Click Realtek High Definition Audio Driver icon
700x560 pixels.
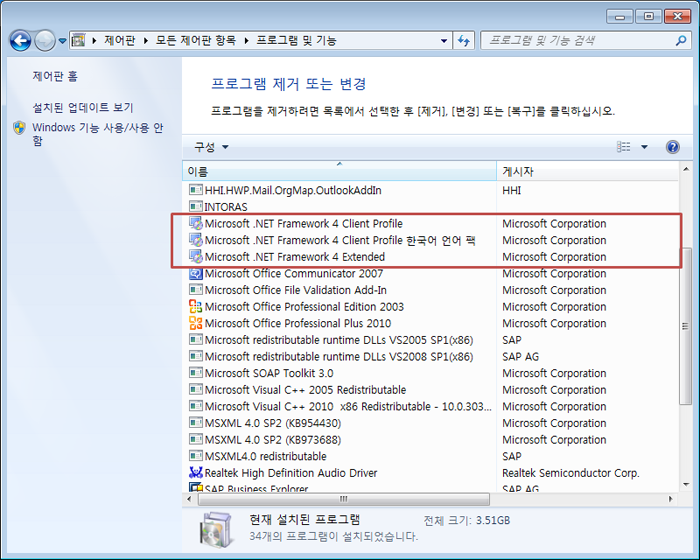(196, 472)
